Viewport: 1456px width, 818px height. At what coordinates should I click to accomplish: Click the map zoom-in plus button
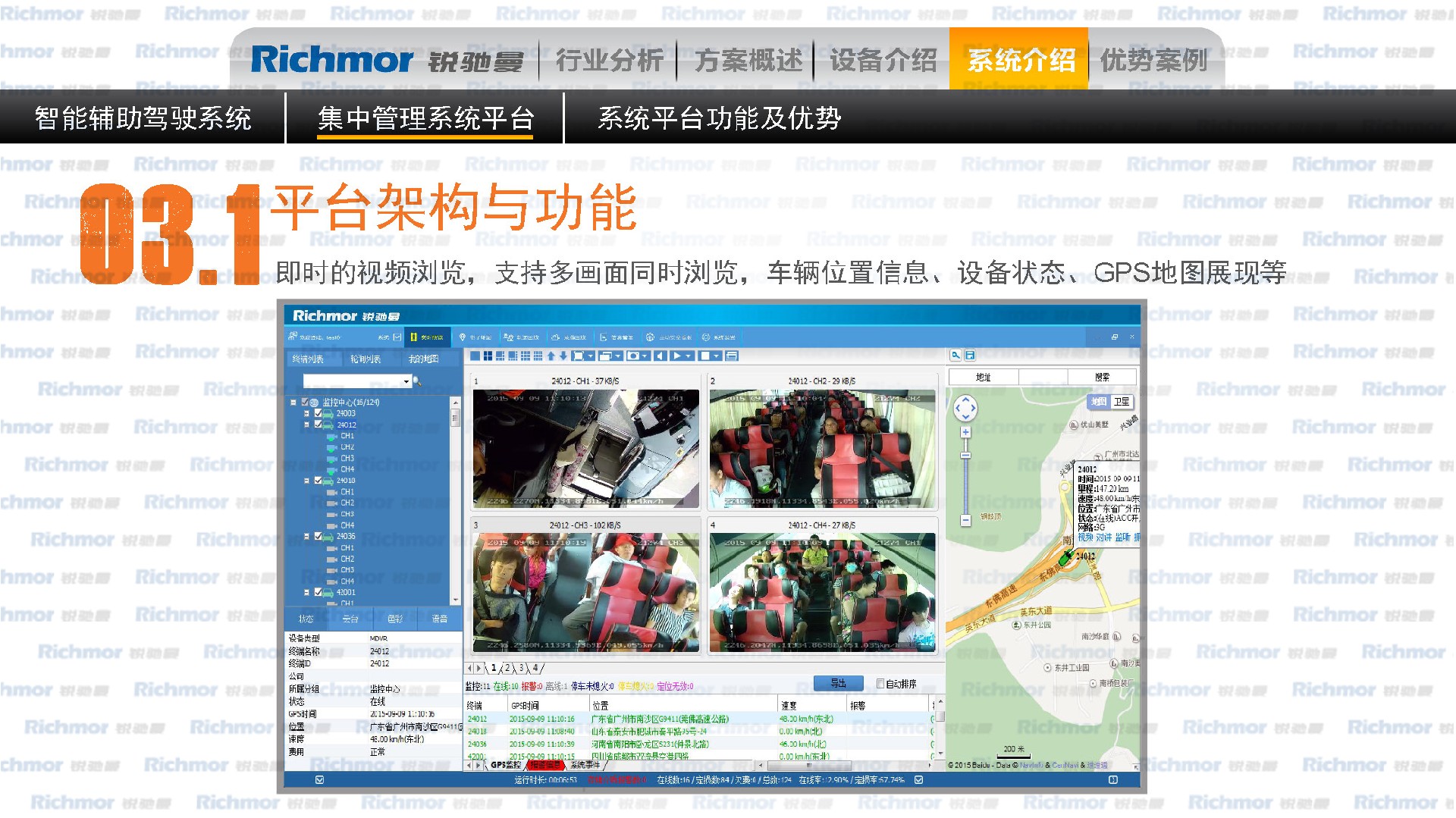click(x=965, y=432)
